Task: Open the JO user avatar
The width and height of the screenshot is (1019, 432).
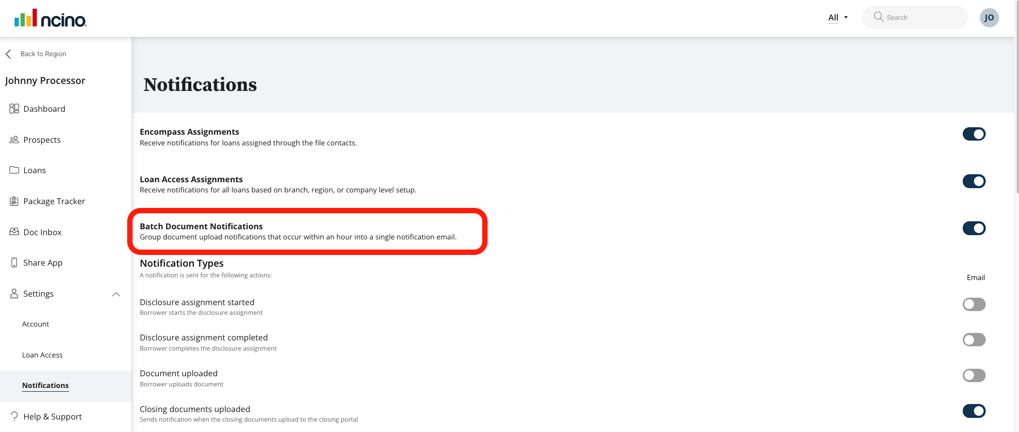Action: 988,17
